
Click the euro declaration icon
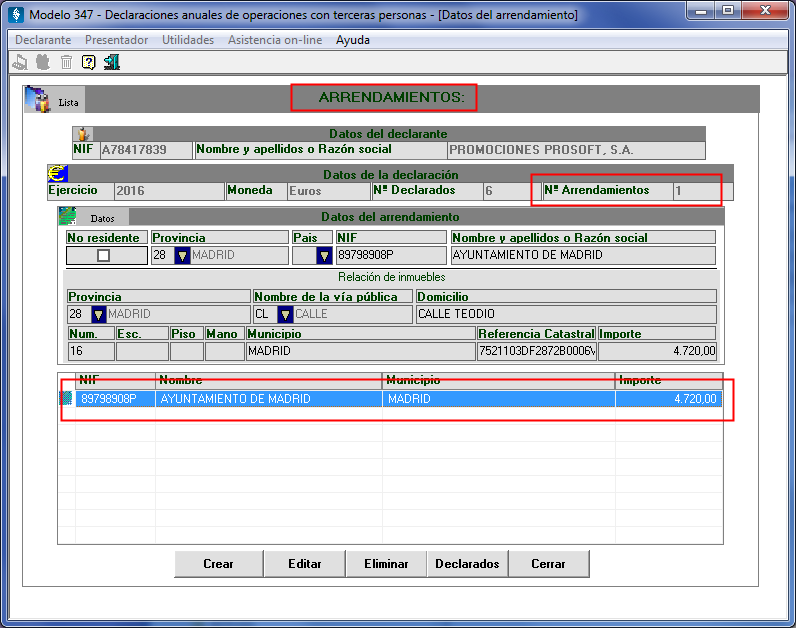(57, 174)
